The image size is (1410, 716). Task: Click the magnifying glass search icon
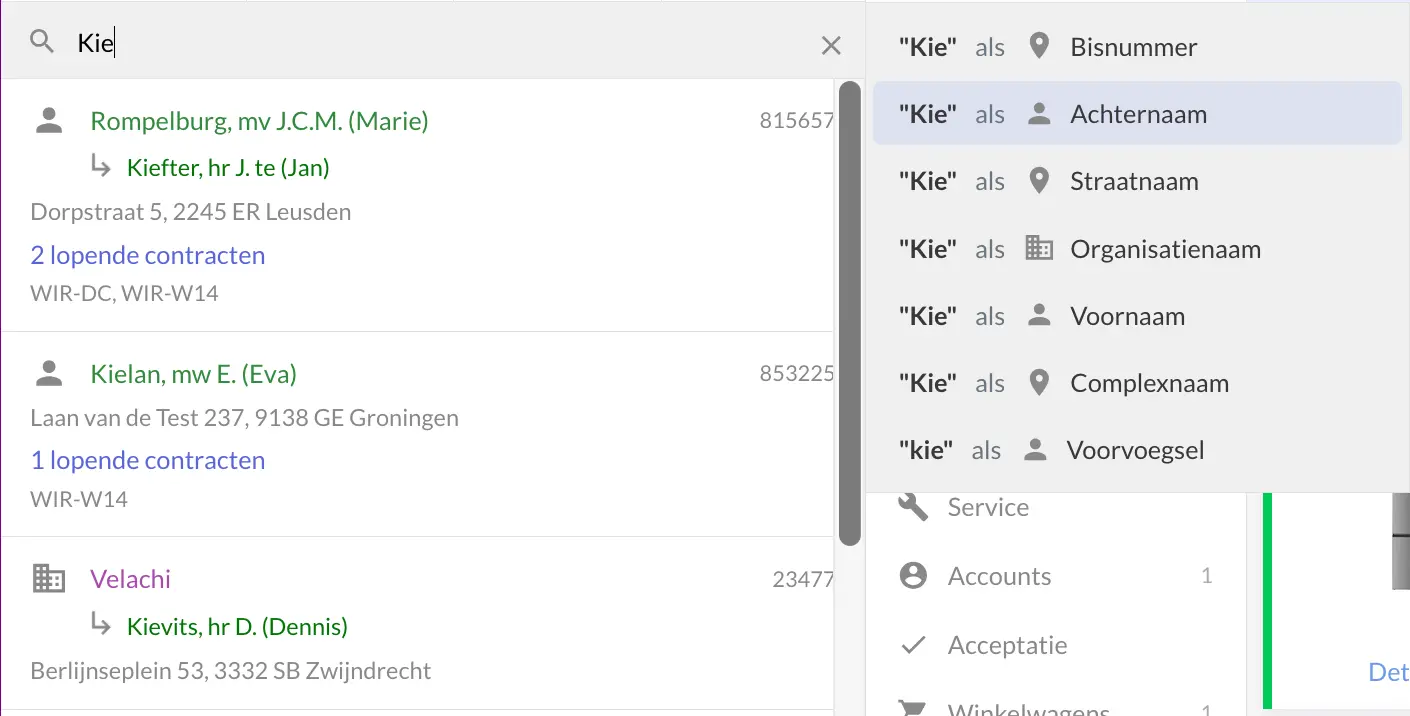[41, 41]
